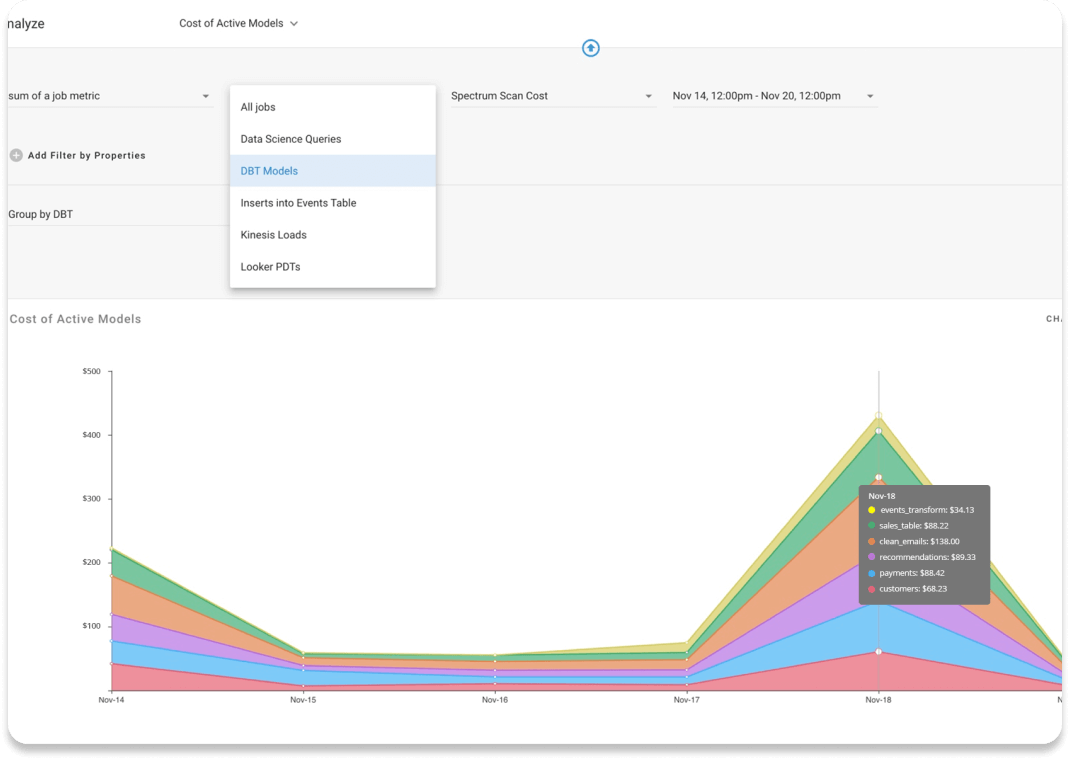The width and height of the screenshot is (1070, 760).
Task: Open the date range dropdown
Action: pos(870,96)
